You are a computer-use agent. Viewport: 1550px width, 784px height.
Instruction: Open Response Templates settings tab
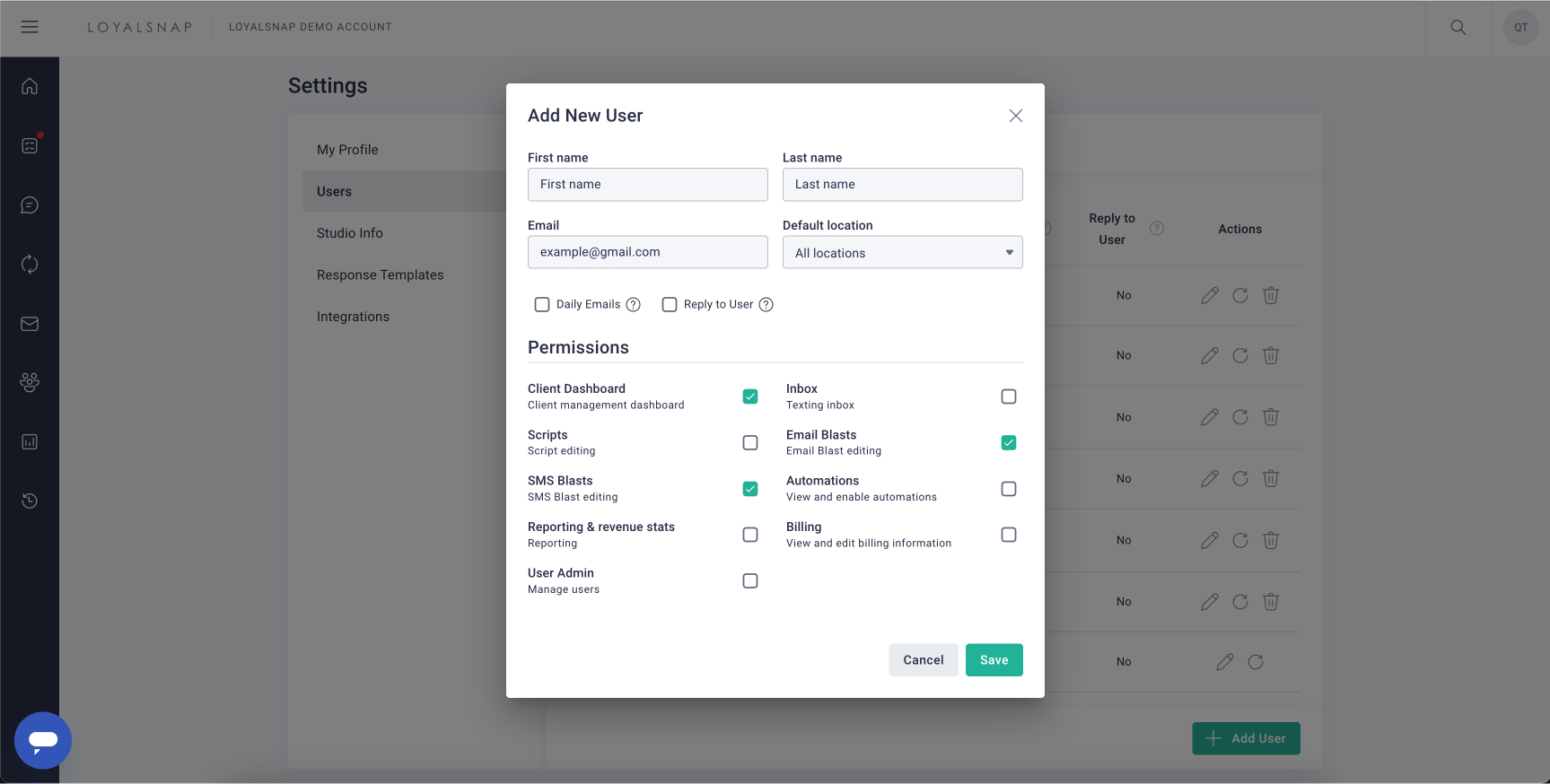click(x=381, y=275)
